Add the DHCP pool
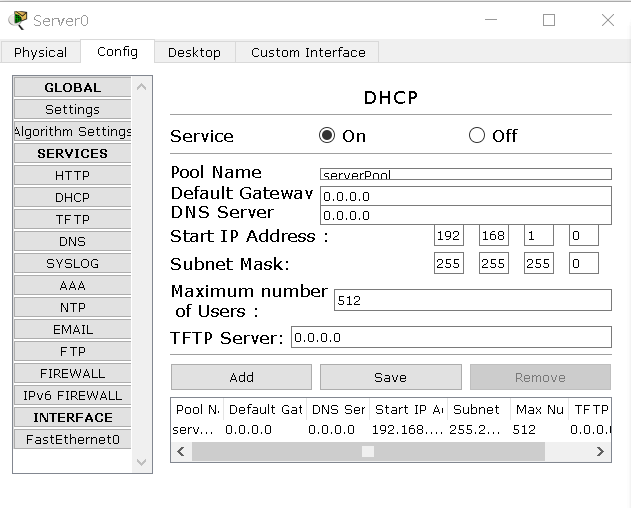Image resolution: width=631 pixels, height=508 pixels. click(x=241, y=377)
